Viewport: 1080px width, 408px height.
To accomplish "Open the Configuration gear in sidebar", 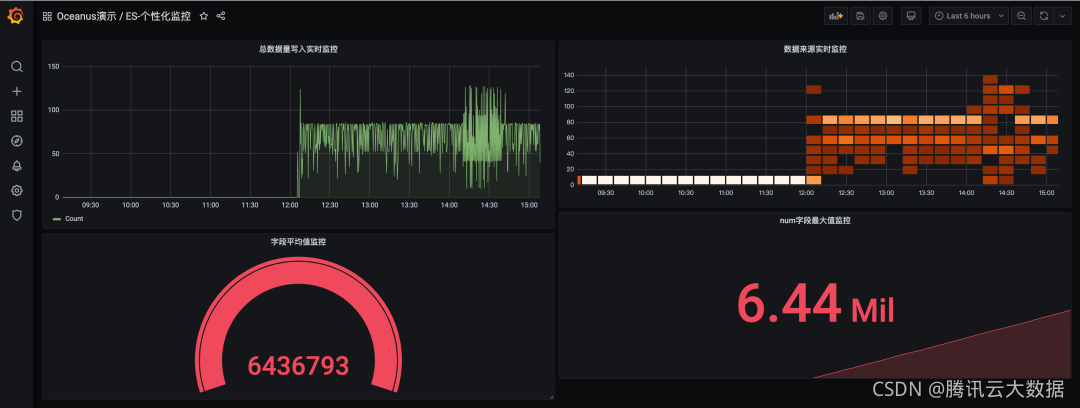I will [17, 191].
